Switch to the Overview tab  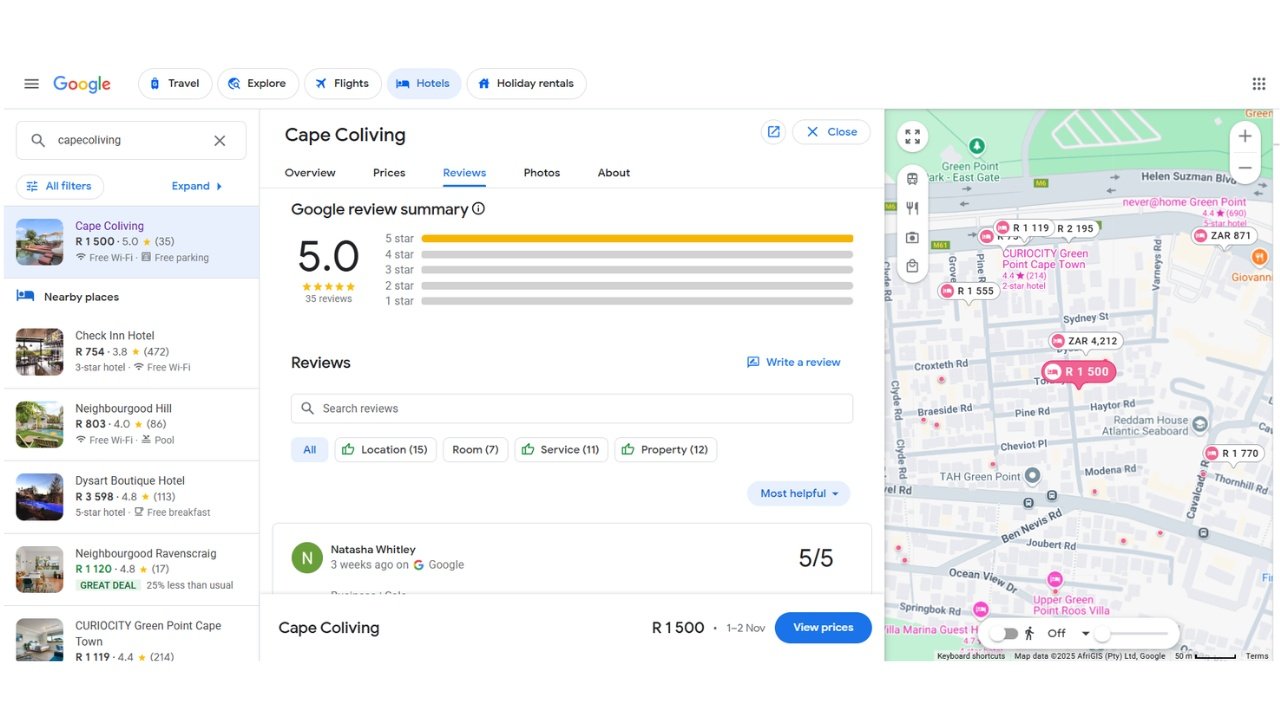tap(310, 173)
